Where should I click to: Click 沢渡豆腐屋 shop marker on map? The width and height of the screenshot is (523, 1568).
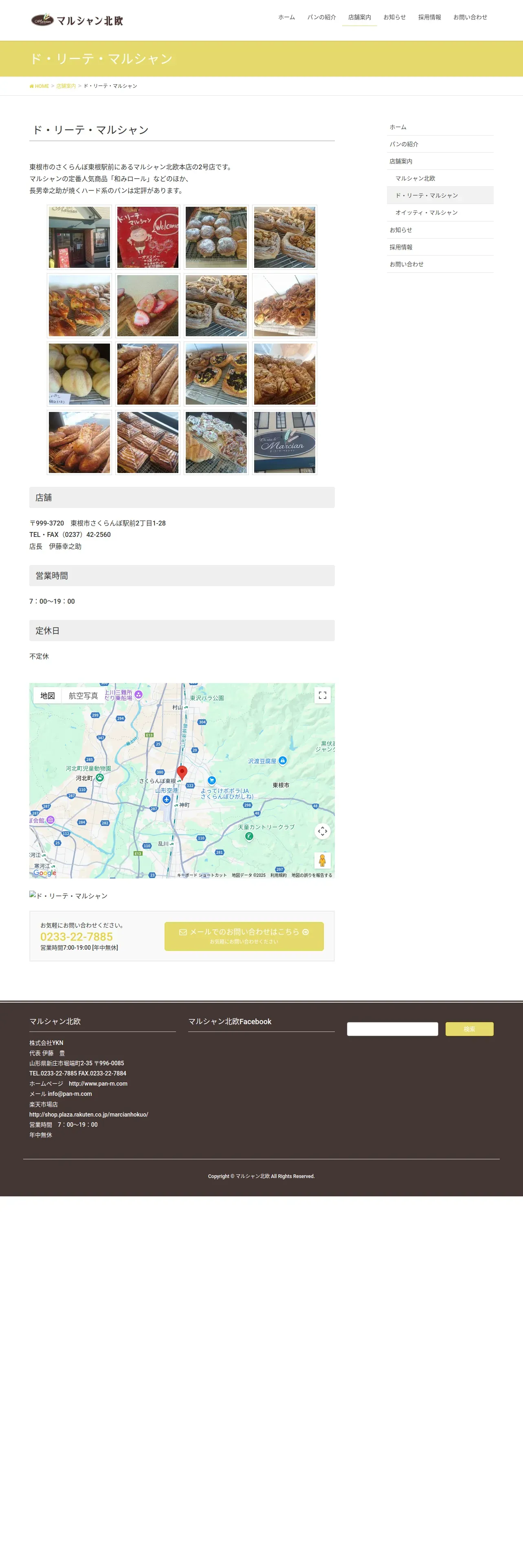[283, 761]
